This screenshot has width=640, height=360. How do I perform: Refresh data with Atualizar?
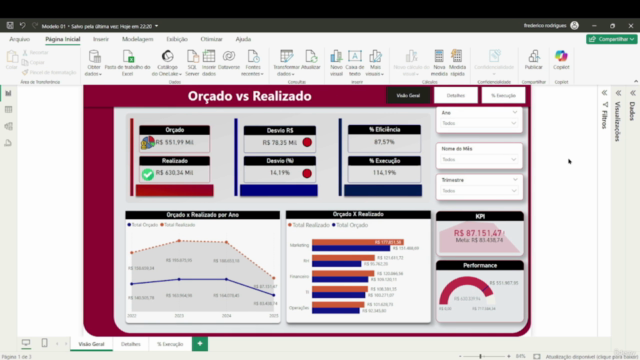click(311, 60)
